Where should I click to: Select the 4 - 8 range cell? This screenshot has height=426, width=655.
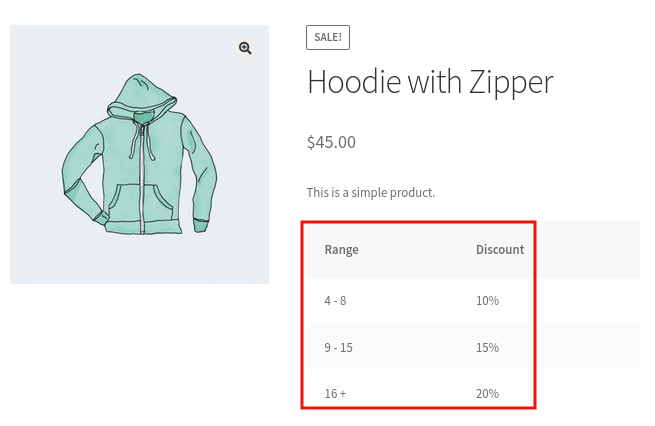click(335, 300)
